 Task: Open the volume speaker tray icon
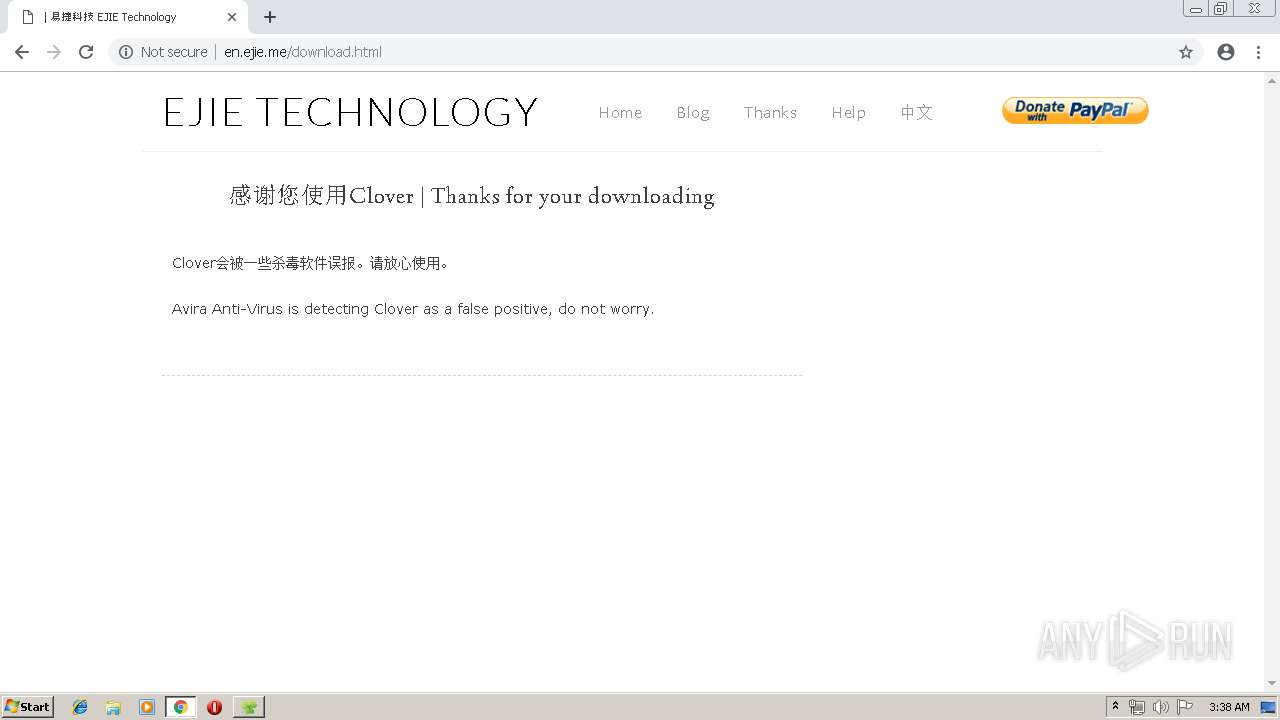(1160, 707)
